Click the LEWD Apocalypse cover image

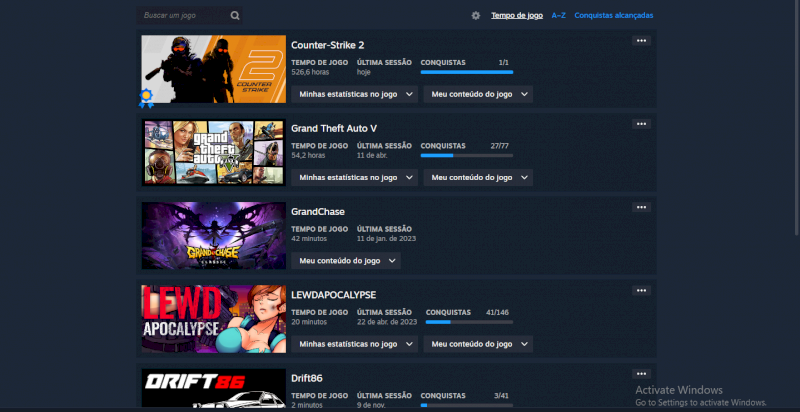point(214,319)
